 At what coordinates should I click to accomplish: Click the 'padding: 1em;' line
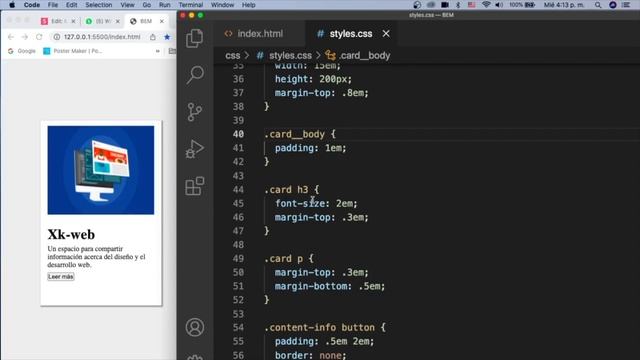click(310, 148)
